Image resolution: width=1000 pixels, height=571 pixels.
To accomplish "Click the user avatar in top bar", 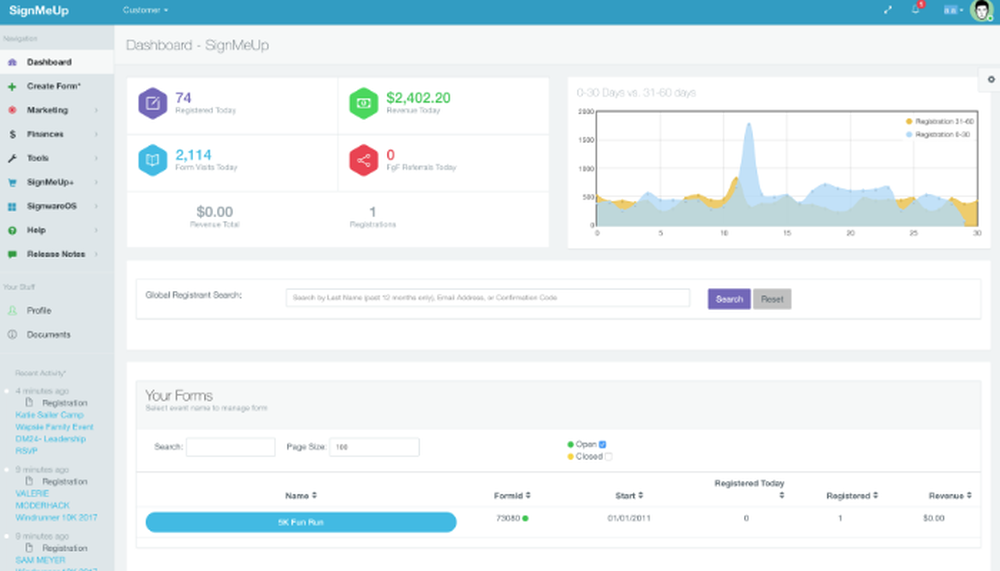I will pos(981,10).
